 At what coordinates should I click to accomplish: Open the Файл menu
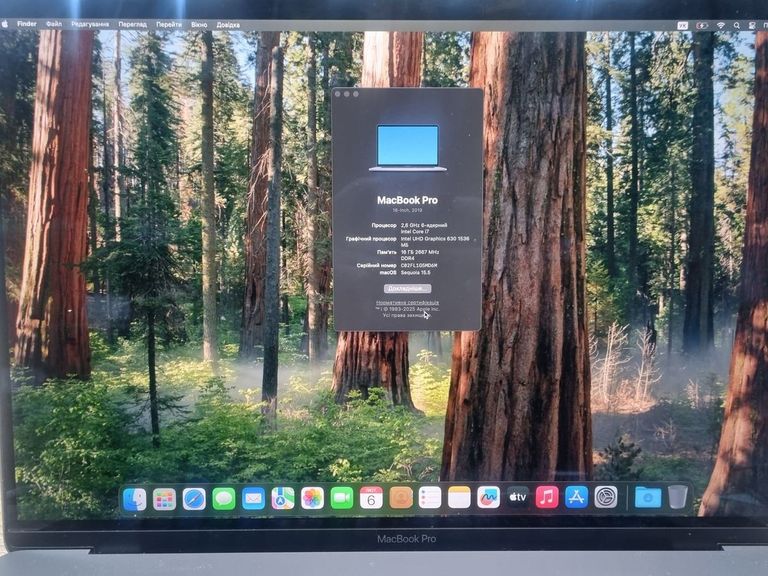tap(54, 24)
